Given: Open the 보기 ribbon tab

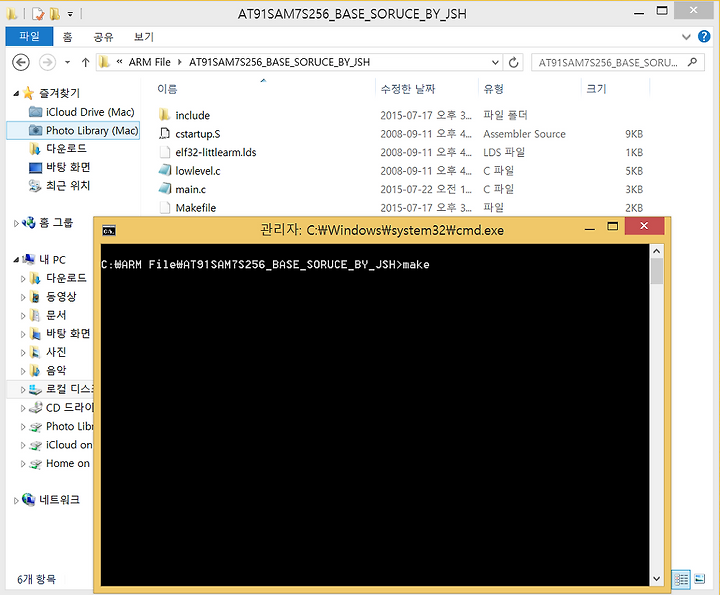Looking at the screenshot, I should [144, 37].
